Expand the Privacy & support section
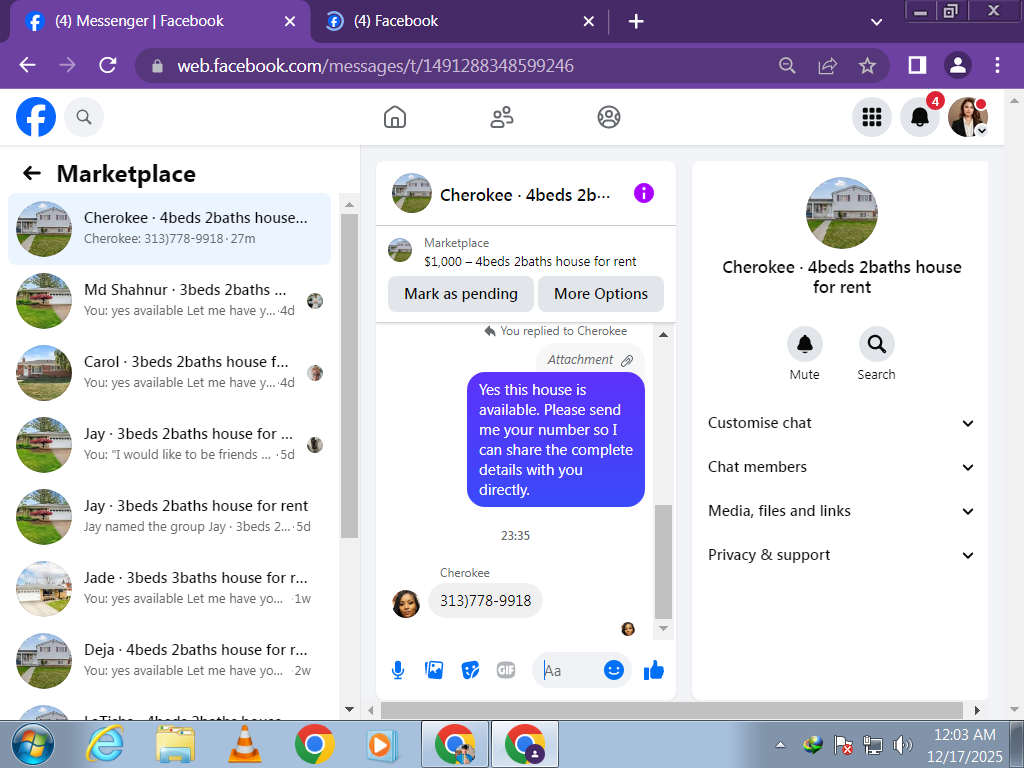This screenshot has height=768, width=1024. pos(841,555)
